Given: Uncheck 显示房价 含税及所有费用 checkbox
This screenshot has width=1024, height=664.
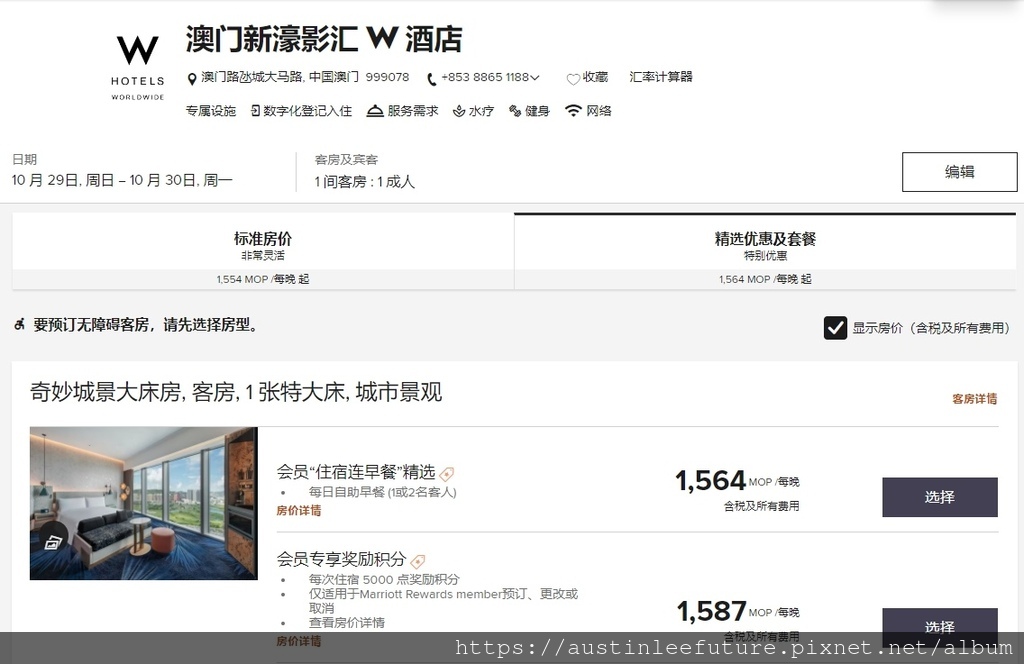Looking at the screenshot, I should tap(835, 328).
